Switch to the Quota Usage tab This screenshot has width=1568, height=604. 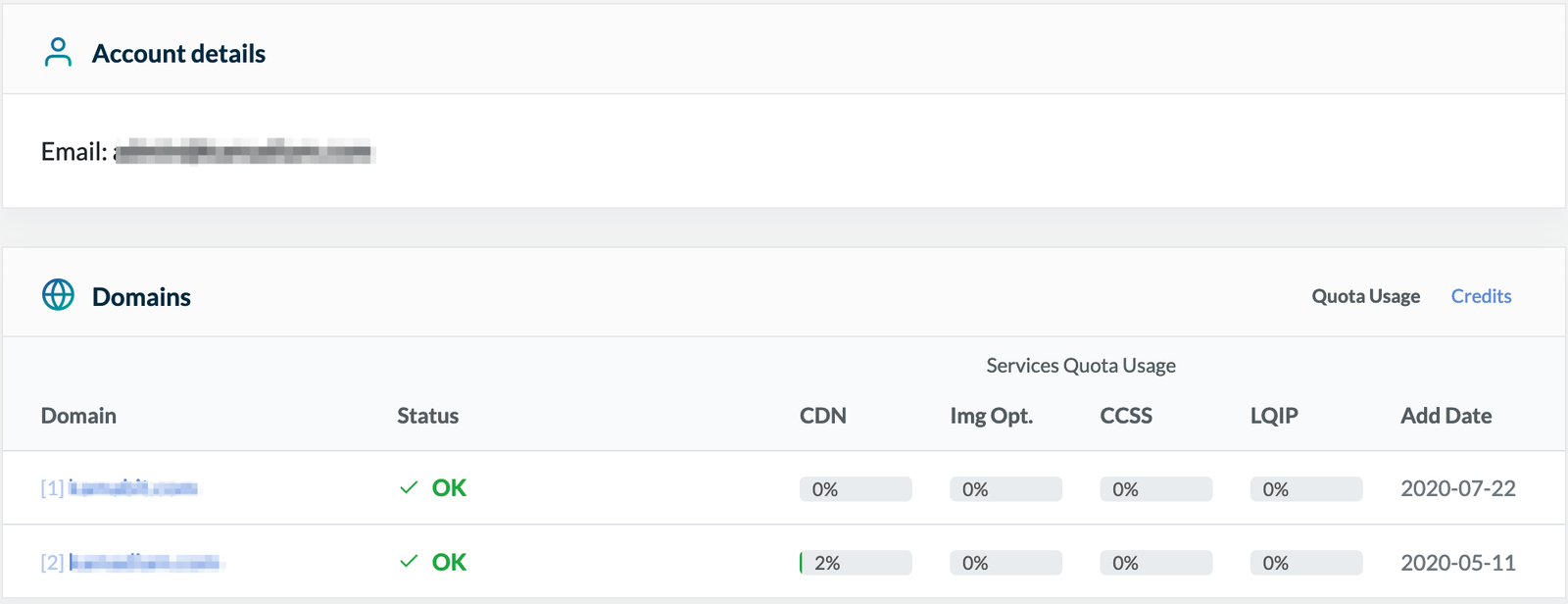pos(1365,296)
